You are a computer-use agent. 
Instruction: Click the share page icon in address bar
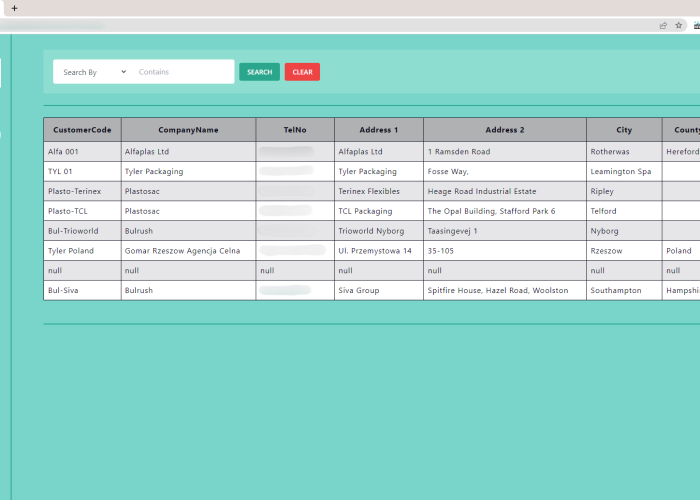(663, 25)
